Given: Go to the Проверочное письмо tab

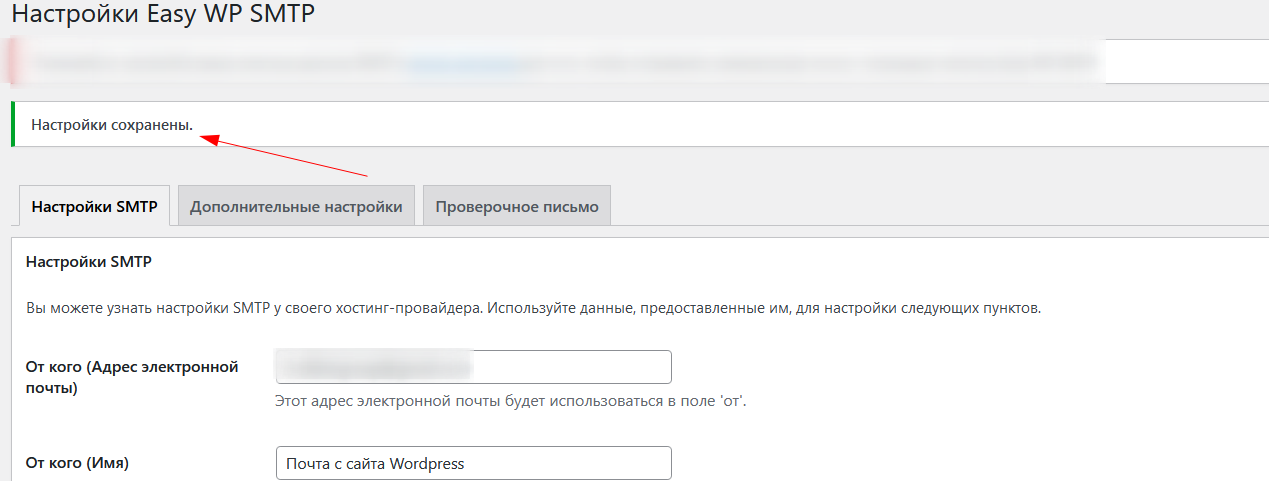Looking at the screenshot, I should (x=517, y=207).
